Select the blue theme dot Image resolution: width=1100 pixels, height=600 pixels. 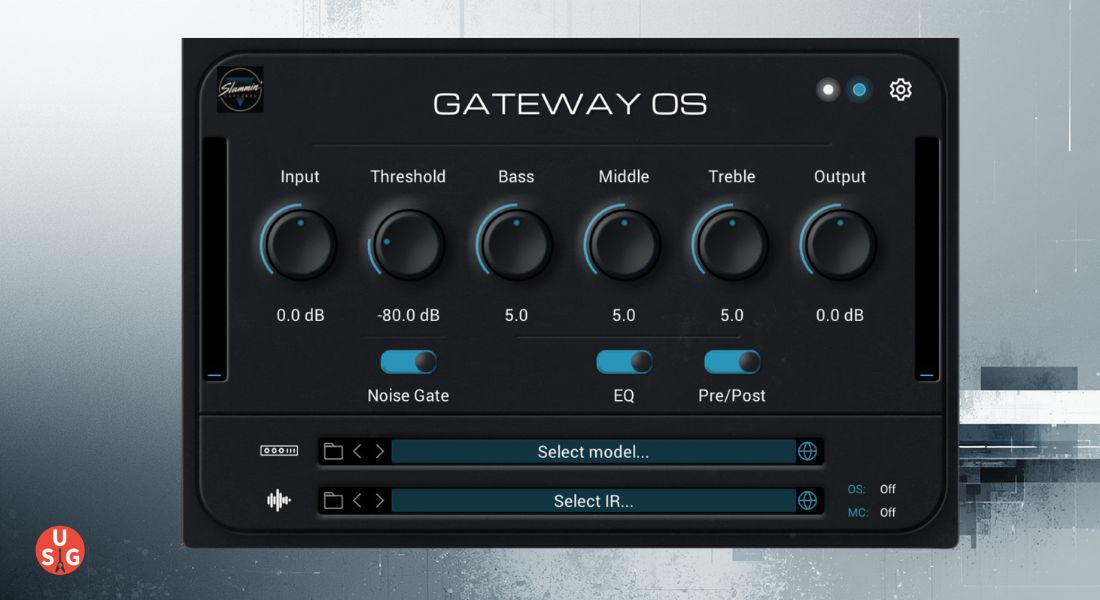click(x=859, y=90)
